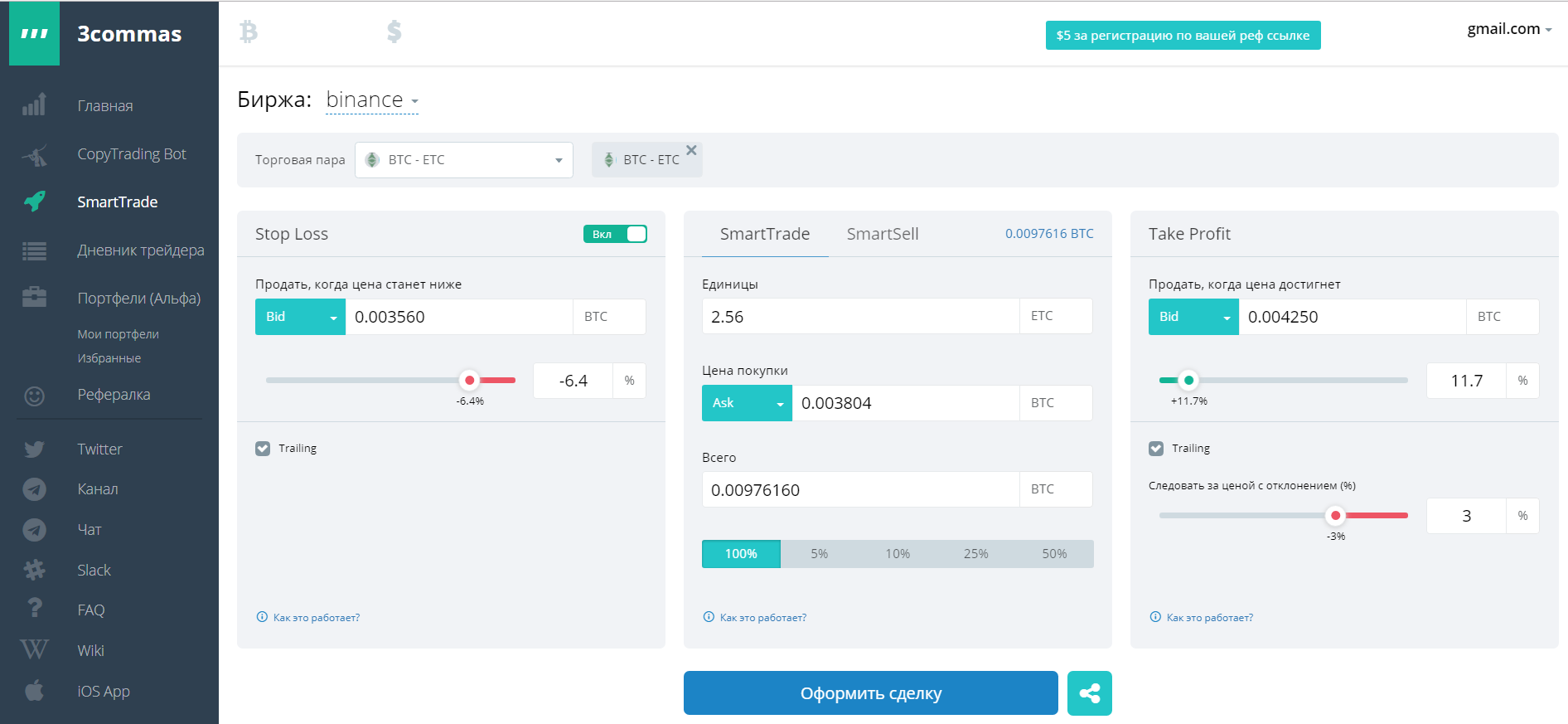
Task: Open Портфели (Альфа) in the sidebar
Action: click(139, 299)
